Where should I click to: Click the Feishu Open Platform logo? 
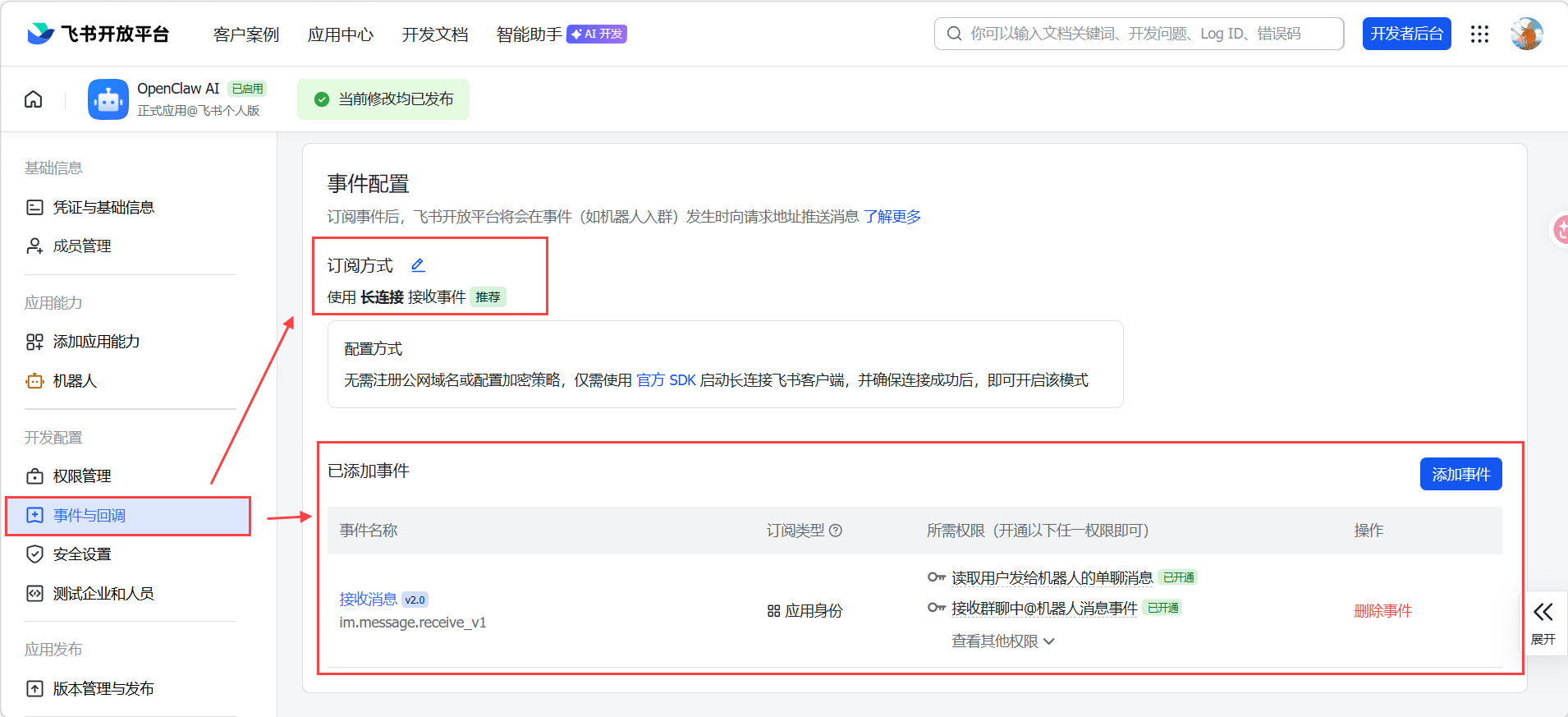(x=98, y=34)
